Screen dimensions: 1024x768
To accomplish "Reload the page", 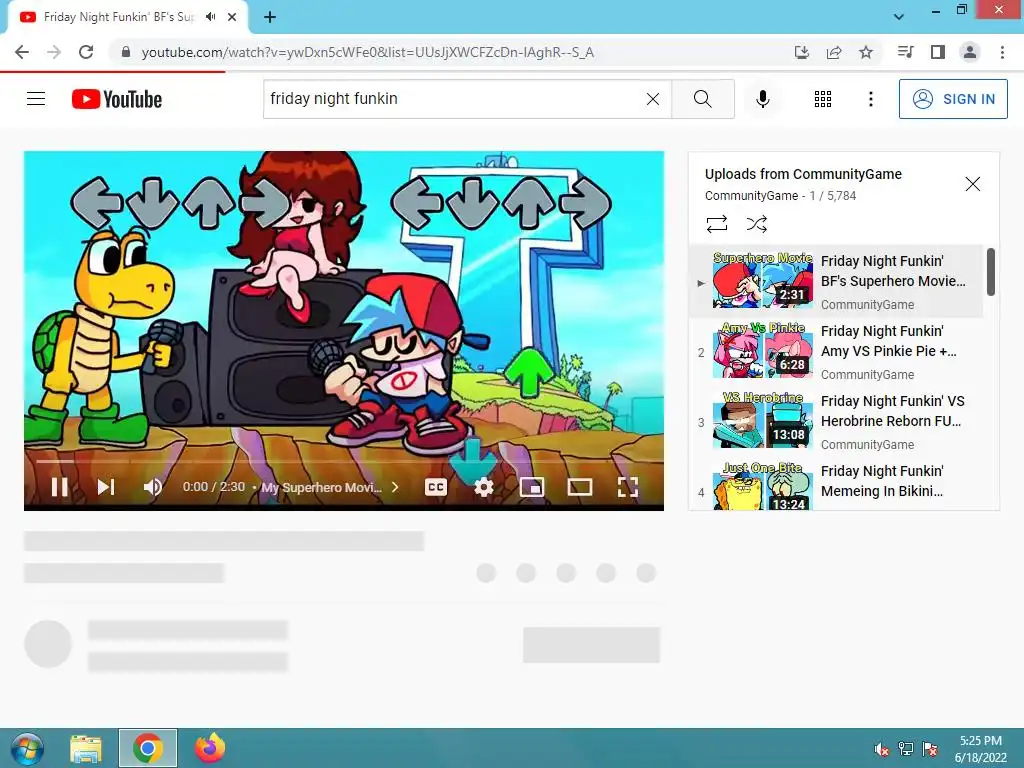I will pyautogui.click(x=86, y=52).
